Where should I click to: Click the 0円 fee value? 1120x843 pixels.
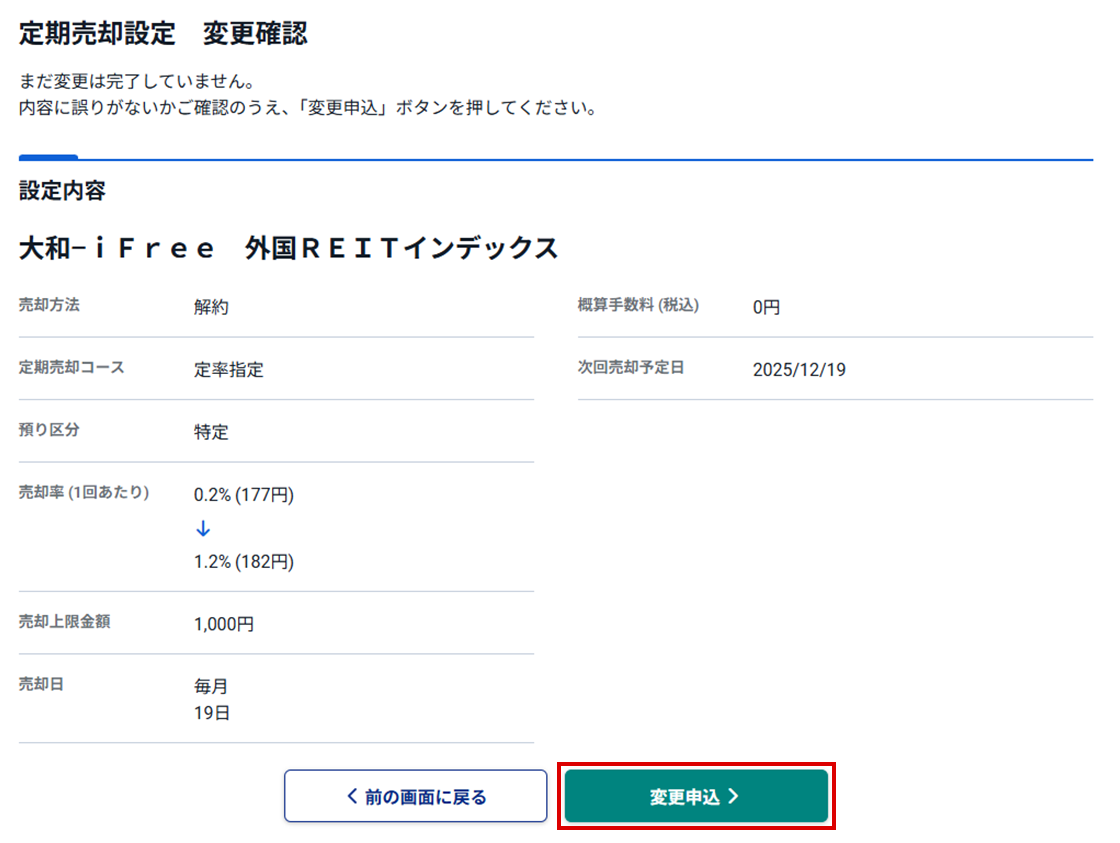766,307
